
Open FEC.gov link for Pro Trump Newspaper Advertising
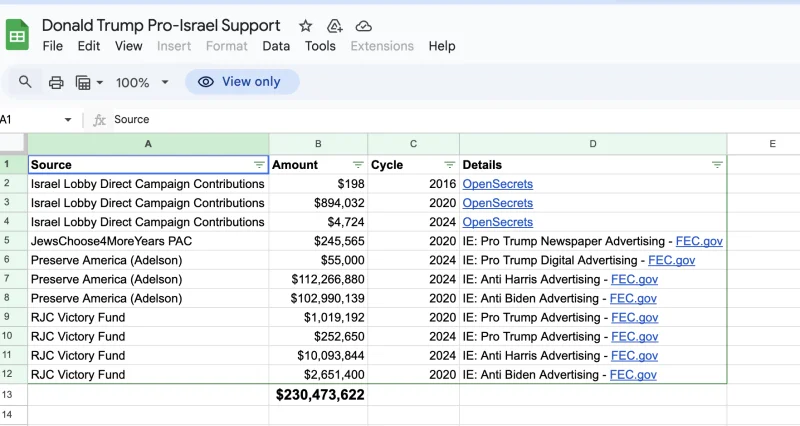(x=699, y=241)
